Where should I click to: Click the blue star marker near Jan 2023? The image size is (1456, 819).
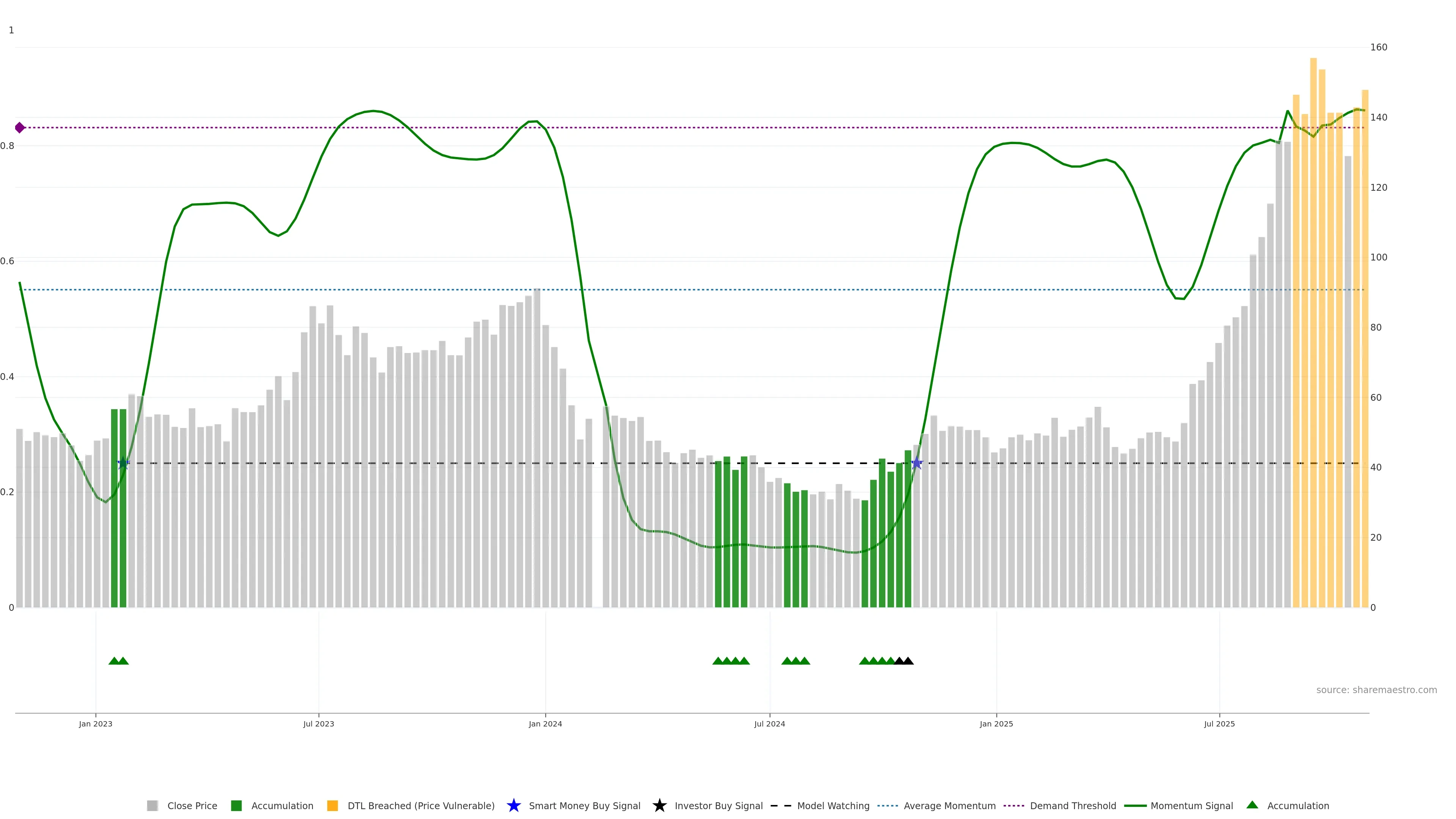coord(123,463)
